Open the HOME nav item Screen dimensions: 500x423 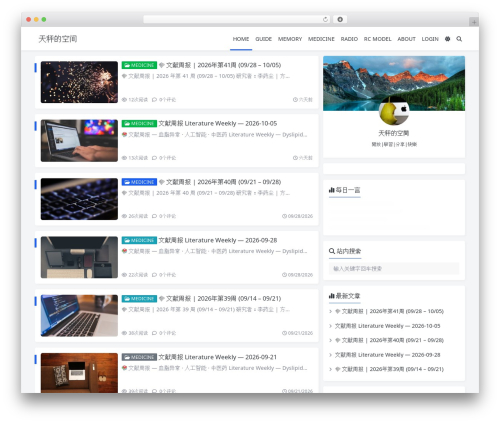tap(241, 39)
